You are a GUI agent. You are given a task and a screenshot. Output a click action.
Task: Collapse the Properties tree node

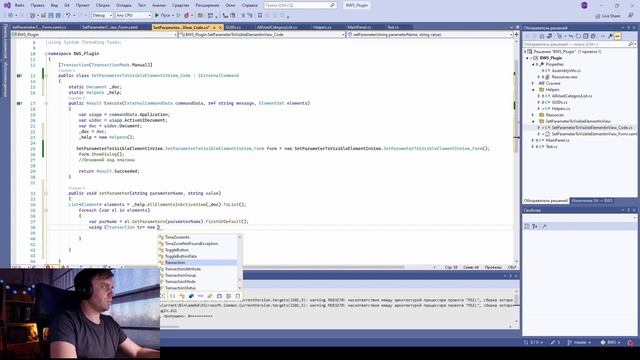pos(533,64)
